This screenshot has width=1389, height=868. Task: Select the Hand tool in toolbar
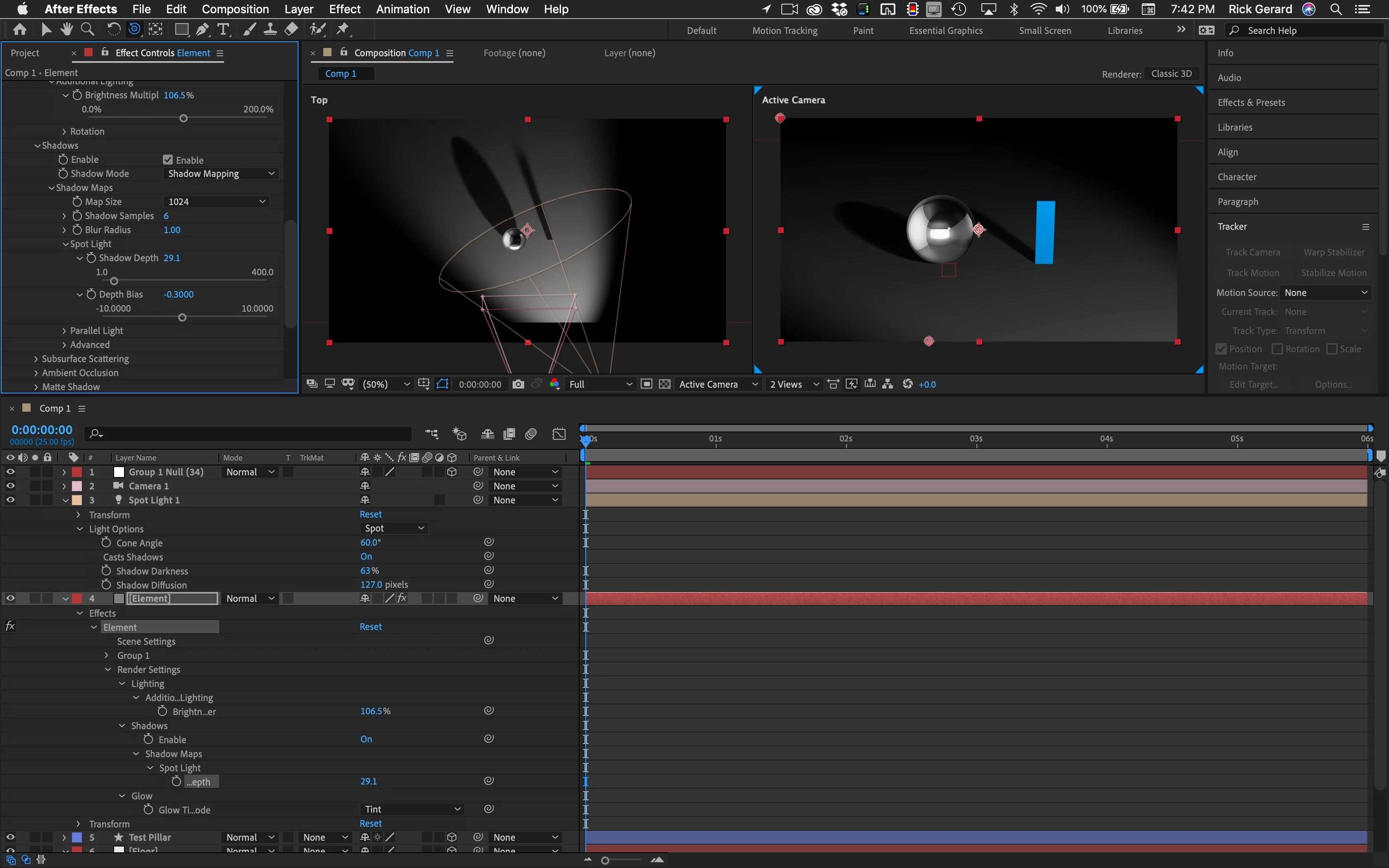pyautogui.click(x=67, y=29)
